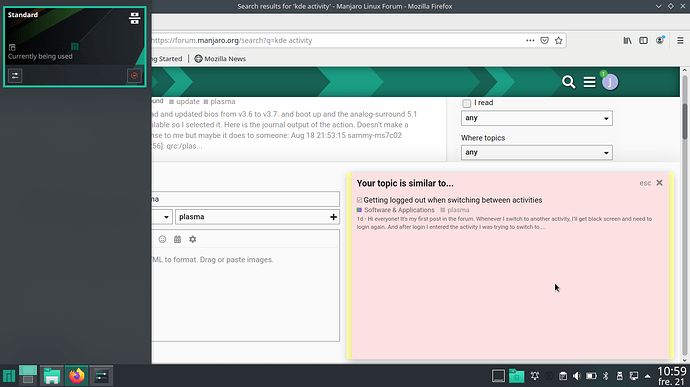Insert date with the calendar icon
The height and width of the screenshot is (387, 690).
(x=177, y=239)
